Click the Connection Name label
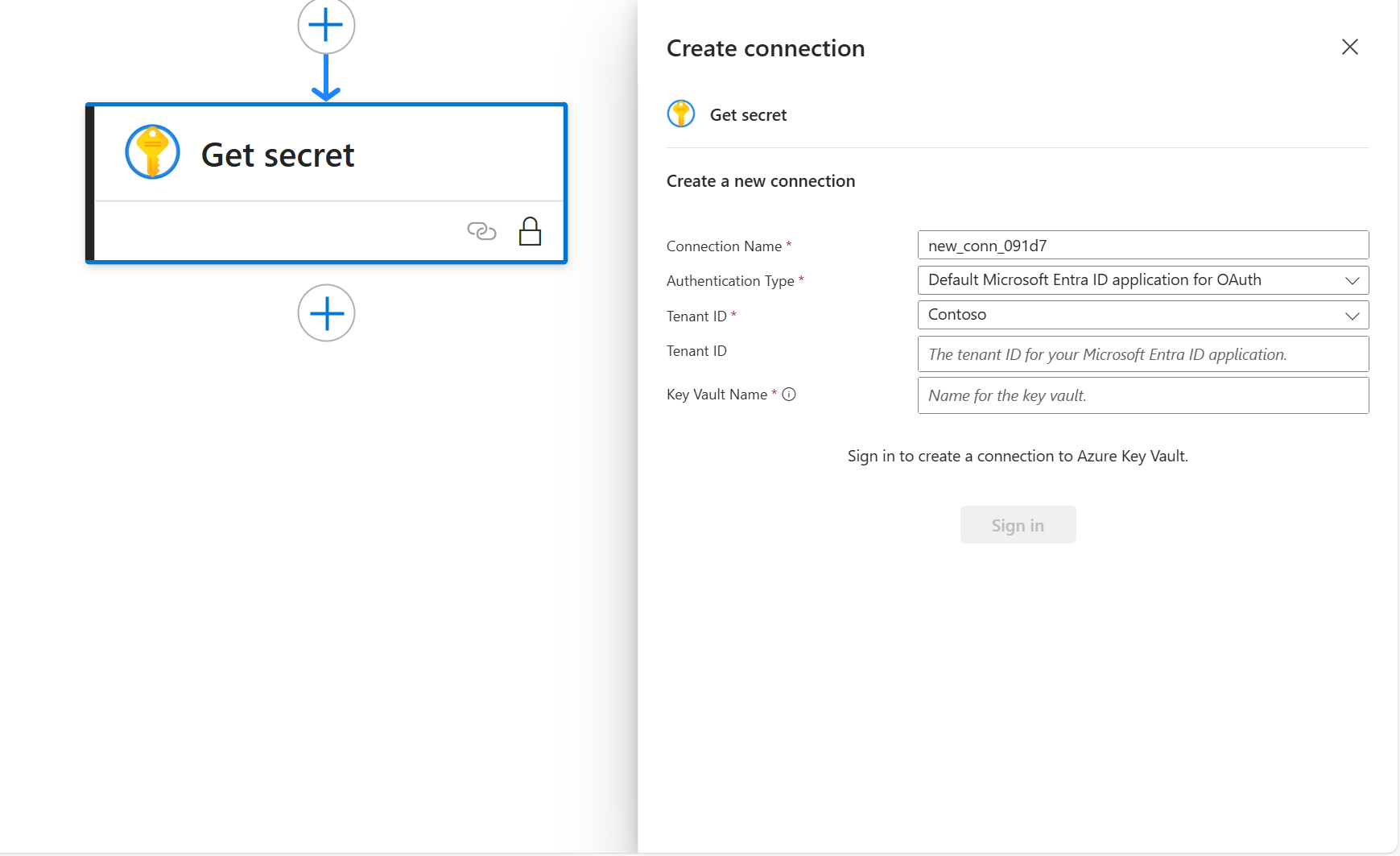 [724, 246]
